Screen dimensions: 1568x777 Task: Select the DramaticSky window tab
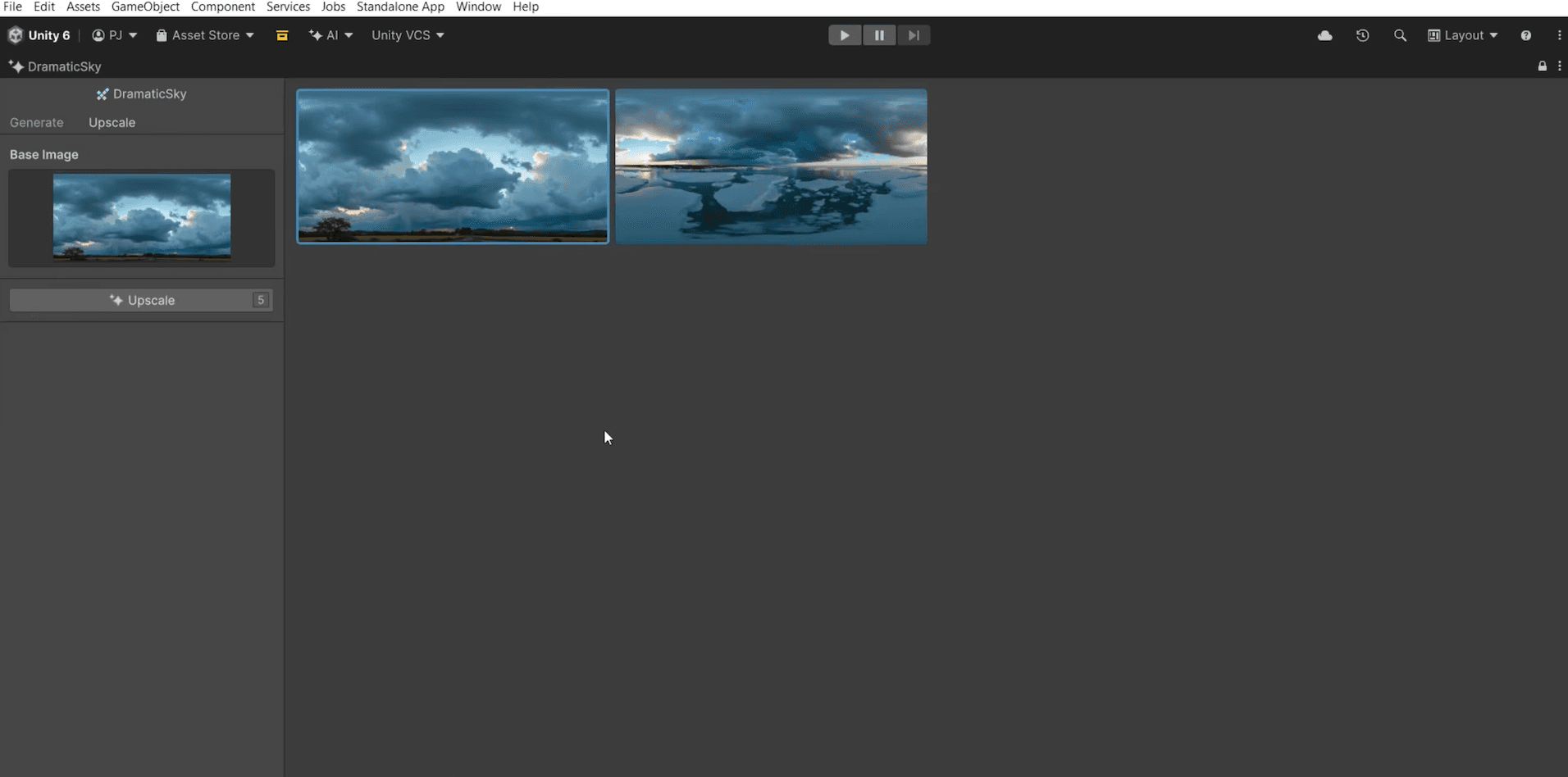click(55, 66)
